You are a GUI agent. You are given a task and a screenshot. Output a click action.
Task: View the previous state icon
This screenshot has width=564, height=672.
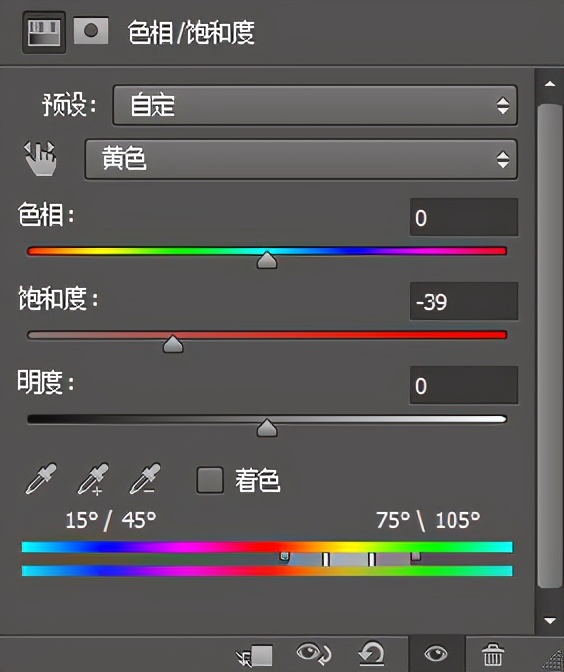pos(314,654)
